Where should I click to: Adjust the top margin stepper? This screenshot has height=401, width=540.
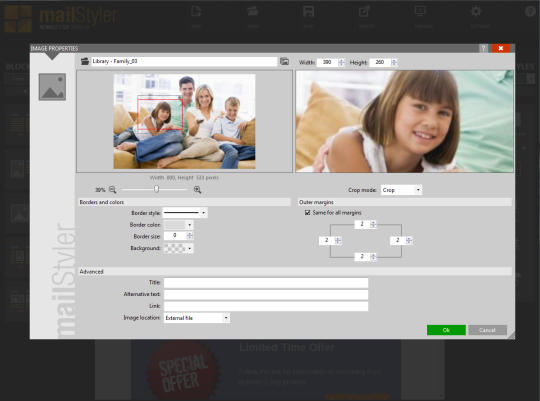(373, 225)
